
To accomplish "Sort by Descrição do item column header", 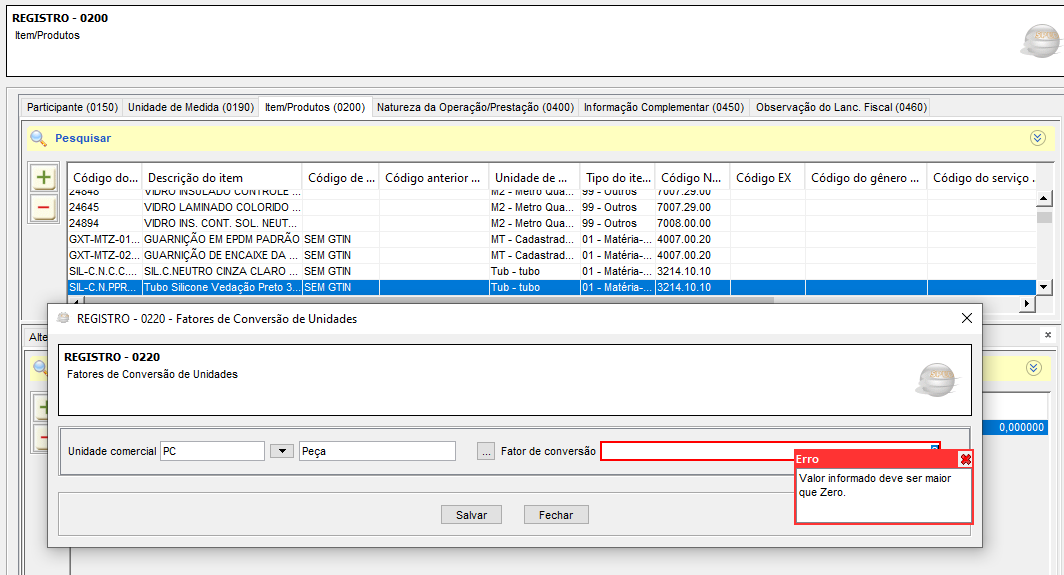I will tap(220, 178).
